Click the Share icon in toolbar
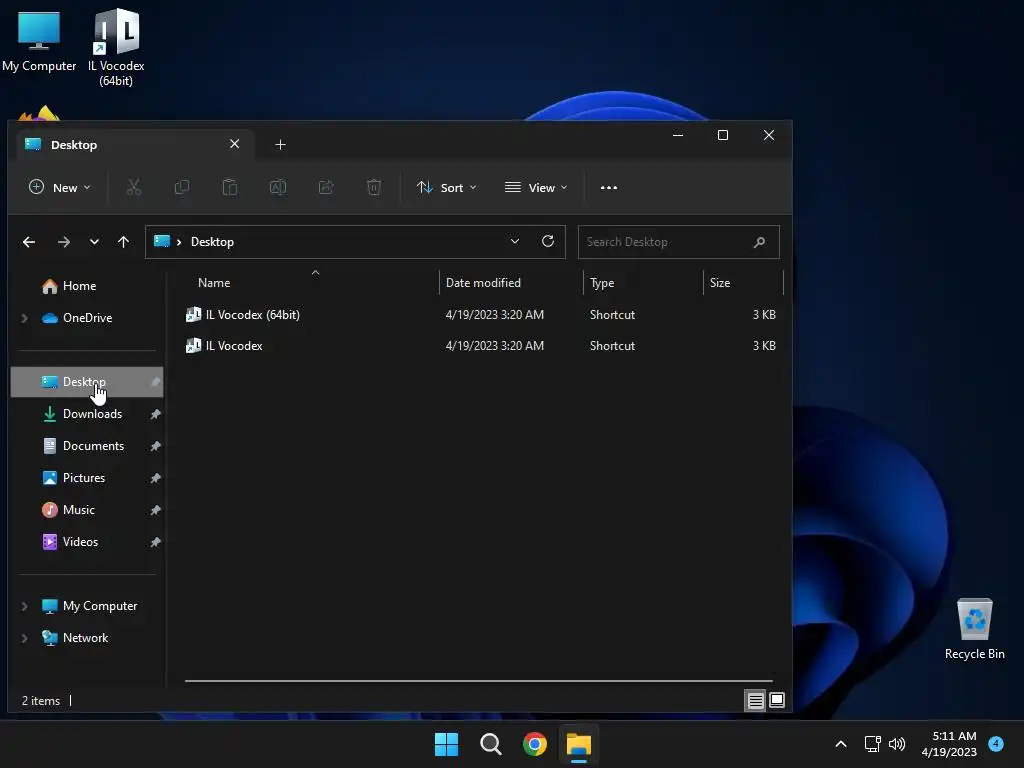The width and height of the screenshot is (1024, 768). pyautogui.click(x=326, y=187)
